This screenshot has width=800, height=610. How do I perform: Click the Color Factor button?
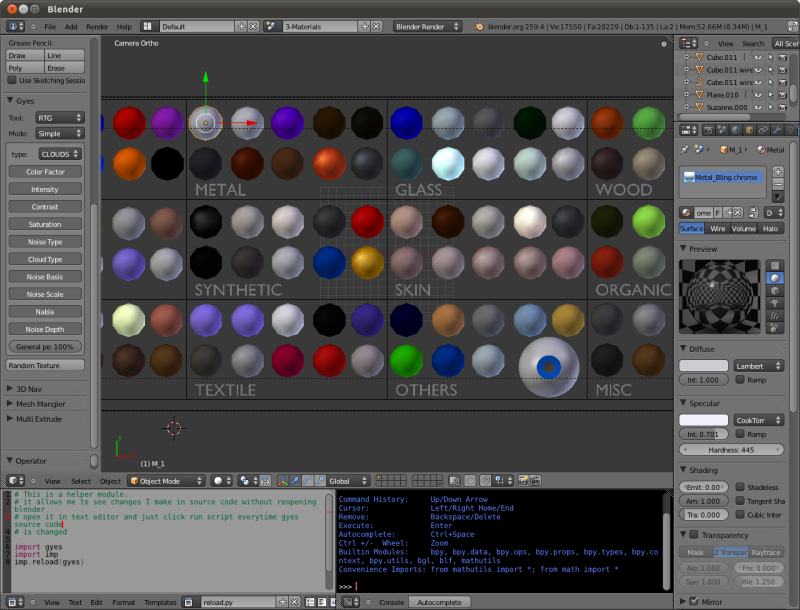point(45,172)
